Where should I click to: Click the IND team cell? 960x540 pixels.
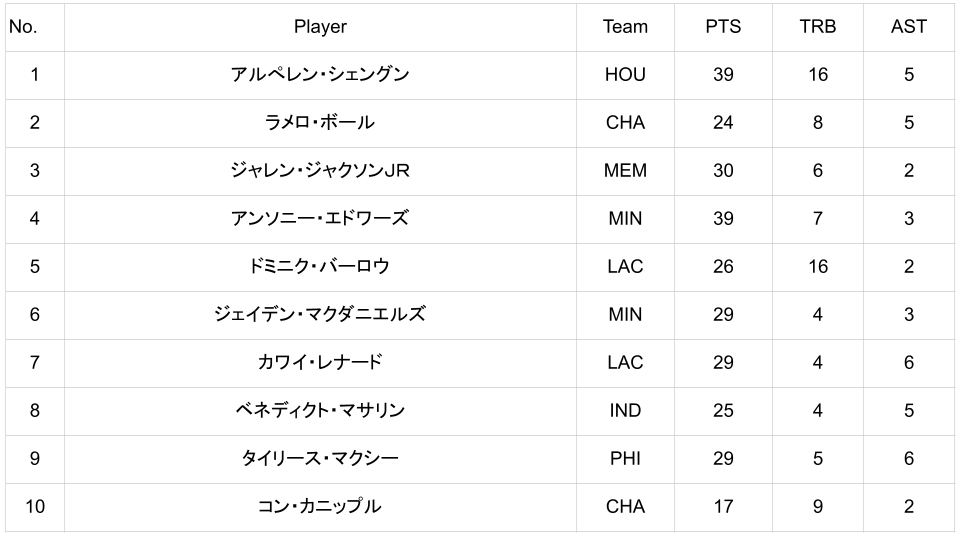pyautogui.click(x=625, y=411)
